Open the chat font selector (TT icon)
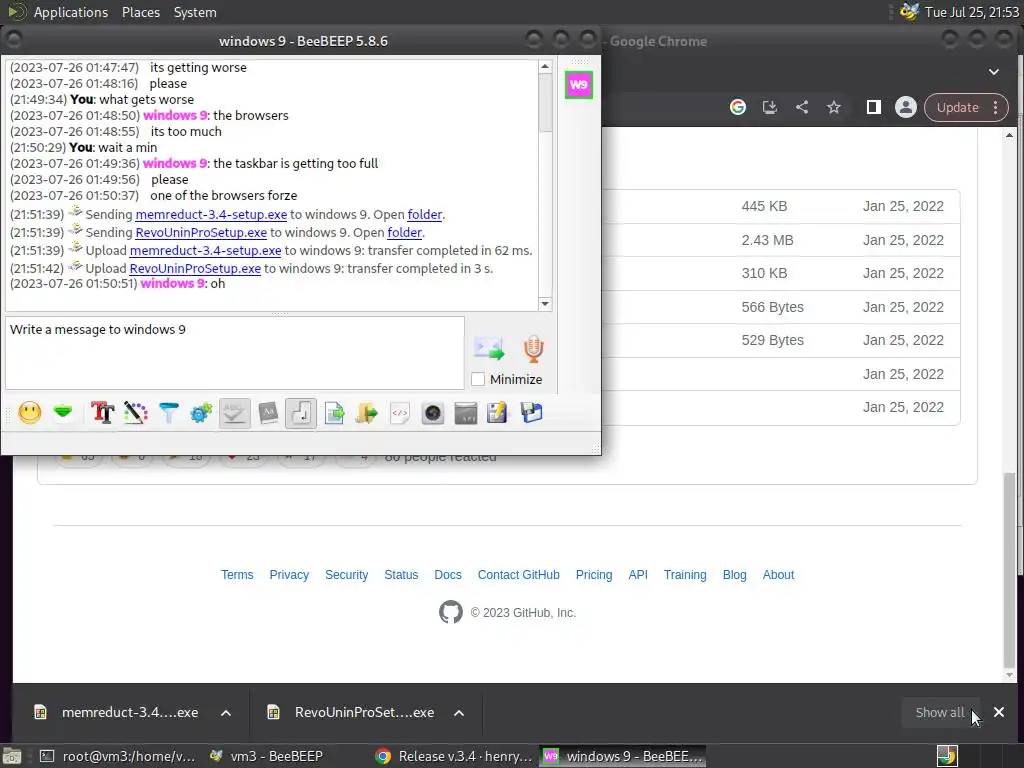Viewport: 1024px width, 768px height. point(103,413)
